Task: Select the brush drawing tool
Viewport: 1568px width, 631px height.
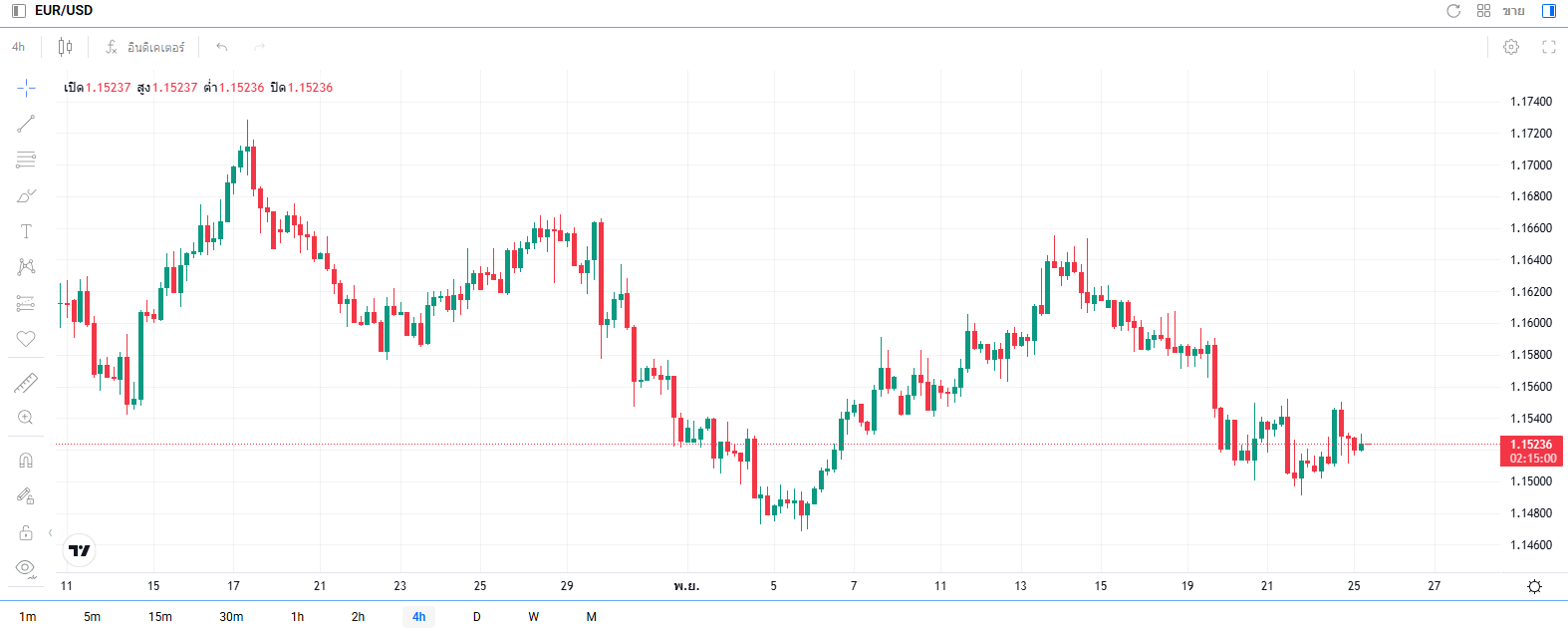Action: pos(26,195)
